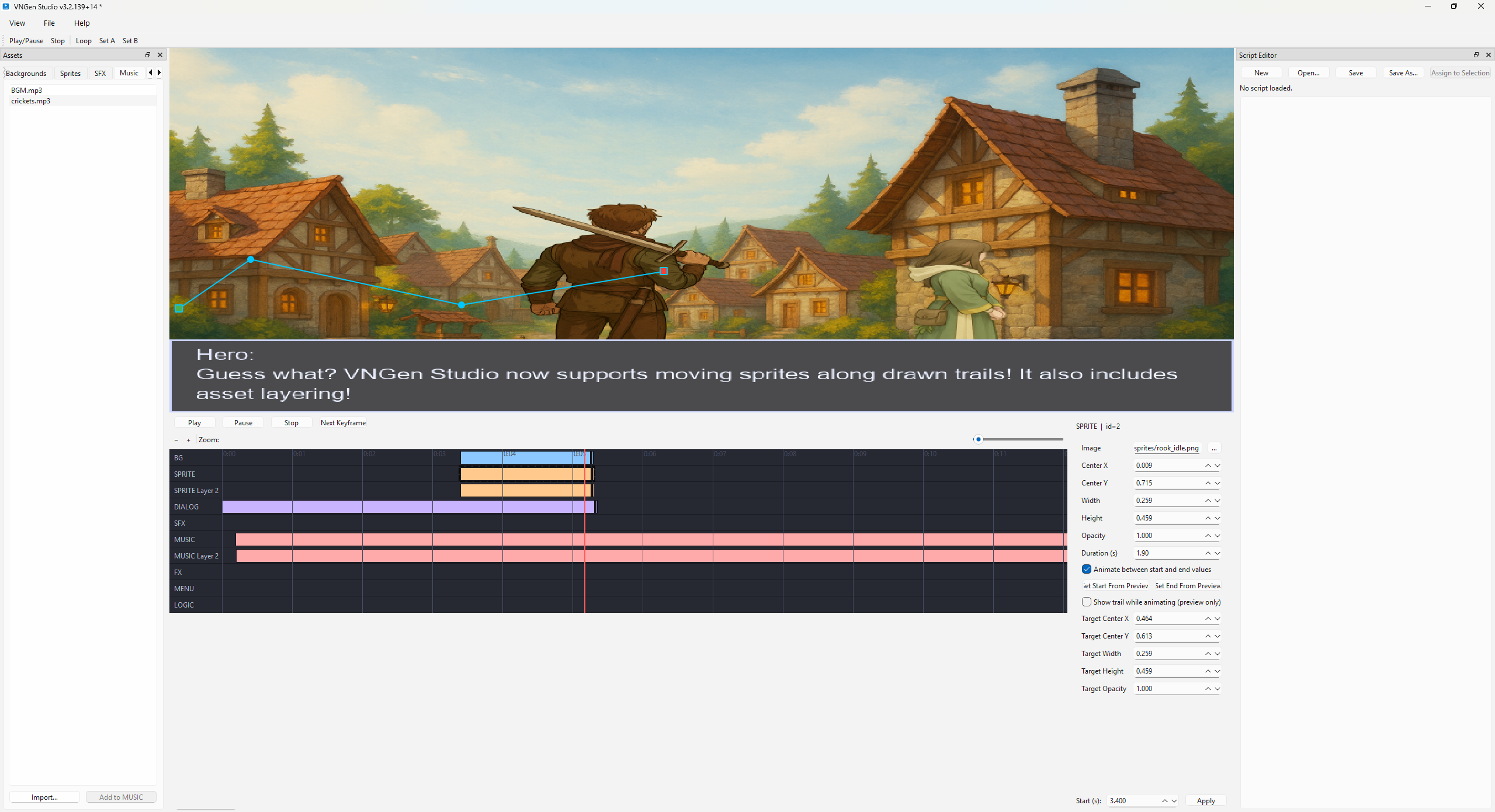Browse for sprite image via ellipsis button

(x=1214, y=448)
